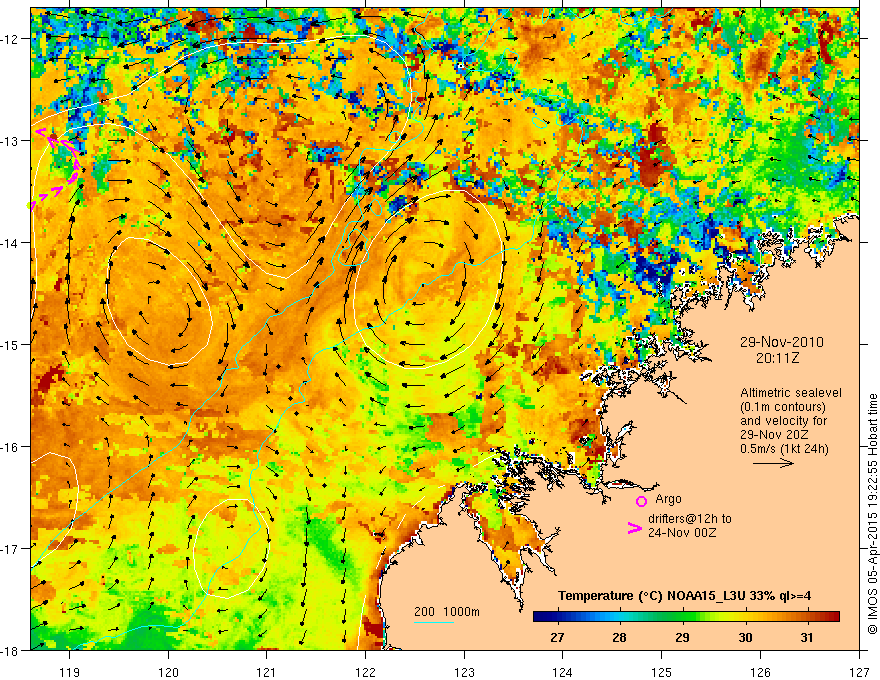880x680 pixels.
Task: Click longitude axis label 119
Action: point(70,672)
